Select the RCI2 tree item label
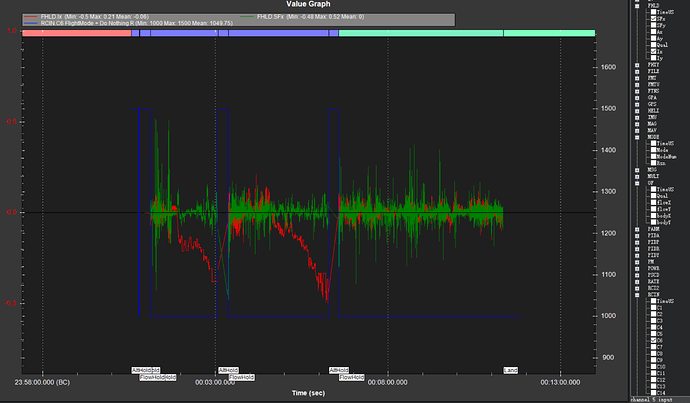Viewport: 690px width, 403px height. click(653, 288)
